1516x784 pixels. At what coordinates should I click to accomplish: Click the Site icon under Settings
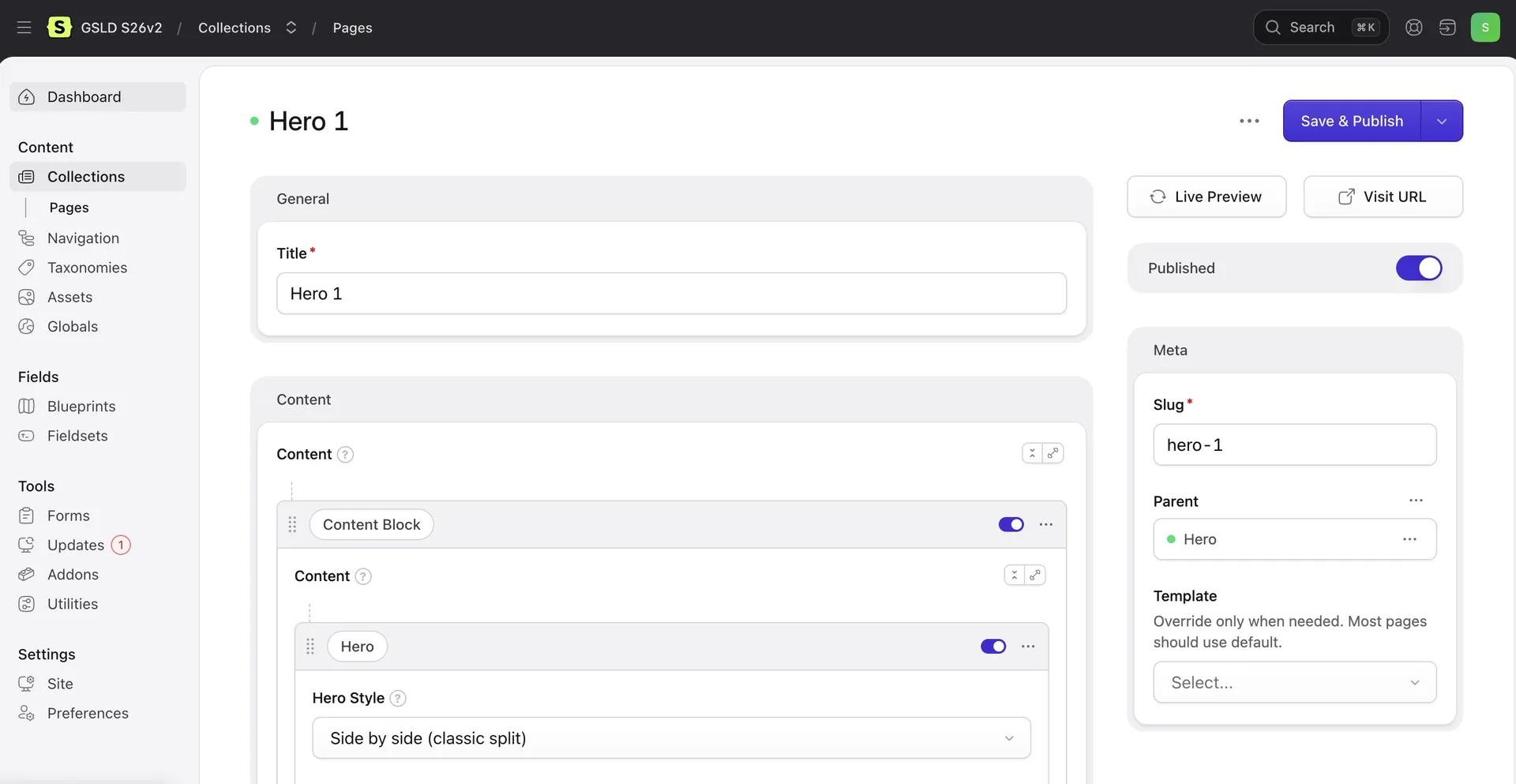pyautogui.click(x=27, y=684)
